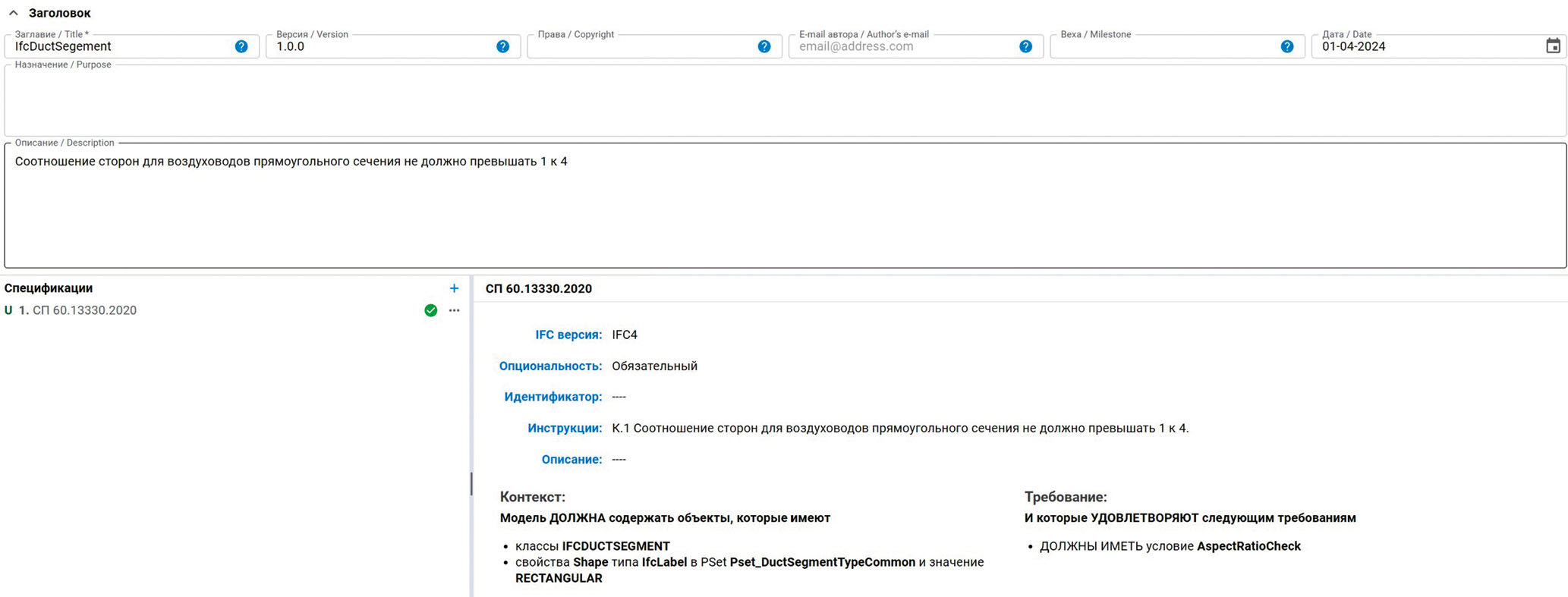Click the Version input field
This screenshot has height=597, width=1568.
pyautogui.click(x=379, y=47)
